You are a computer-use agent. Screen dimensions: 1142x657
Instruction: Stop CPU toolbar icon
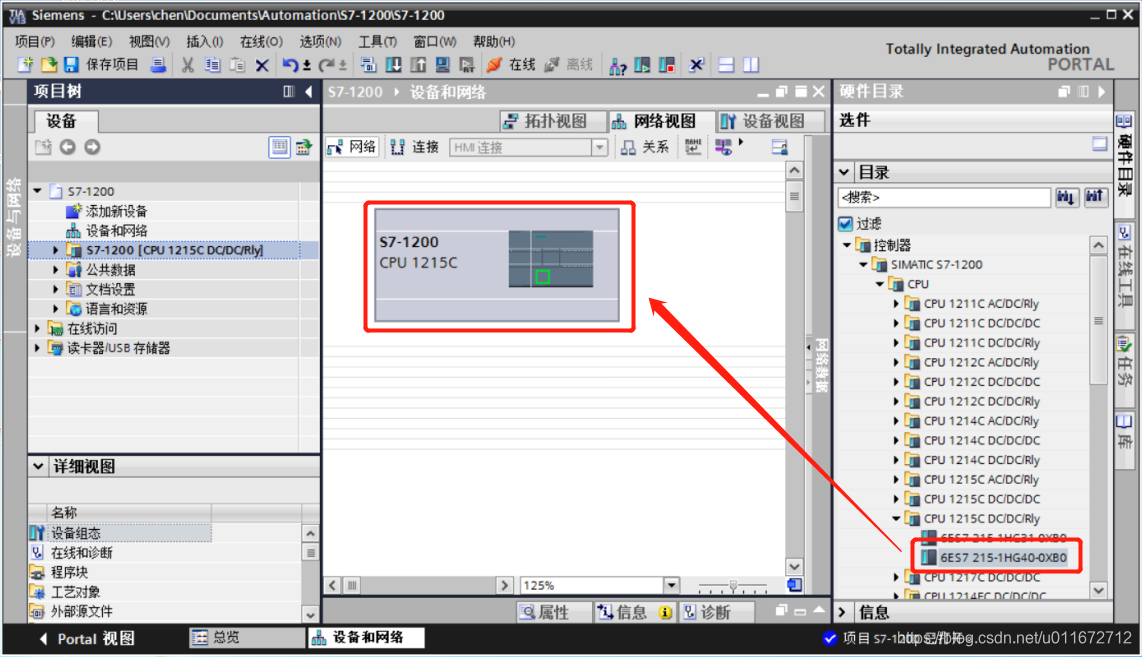[666, 65]
